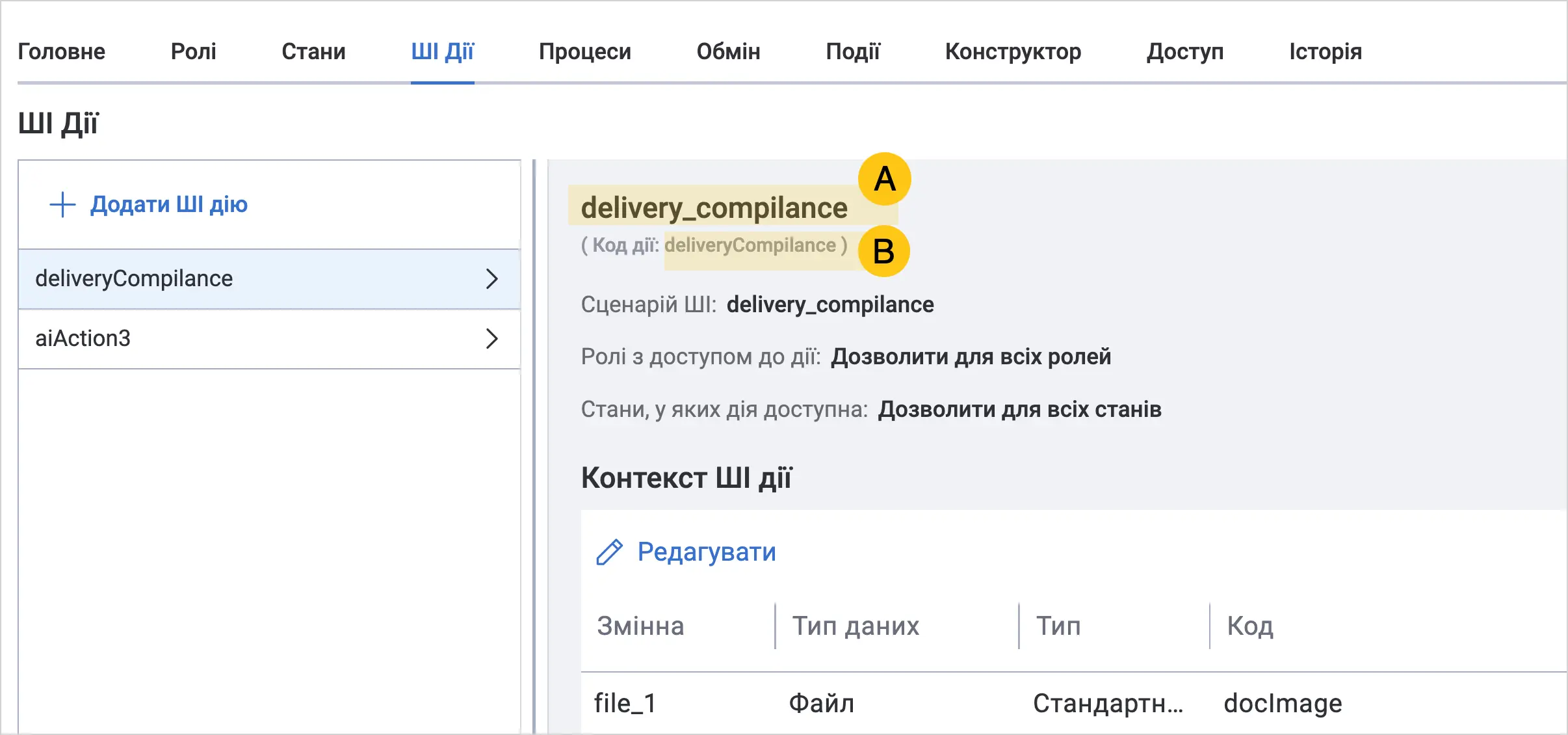This screenshot has height=735, width=1568.
Task: Open the Історія tab
Action: coord(1326,51)
